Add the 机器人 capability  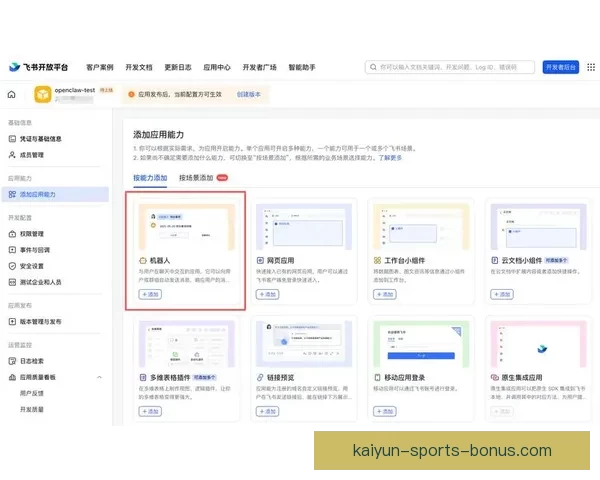click(x=150, y=294)
